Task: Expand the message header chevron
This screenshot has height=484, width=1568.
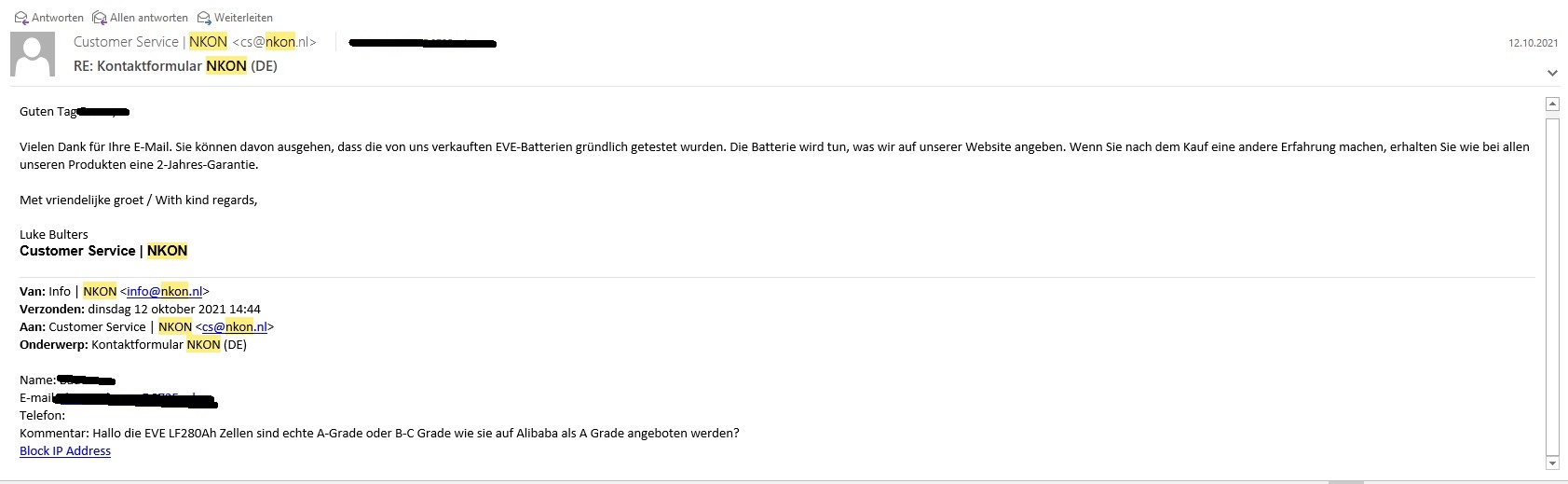Action: pyautogui.click(x=1552, y=73)
